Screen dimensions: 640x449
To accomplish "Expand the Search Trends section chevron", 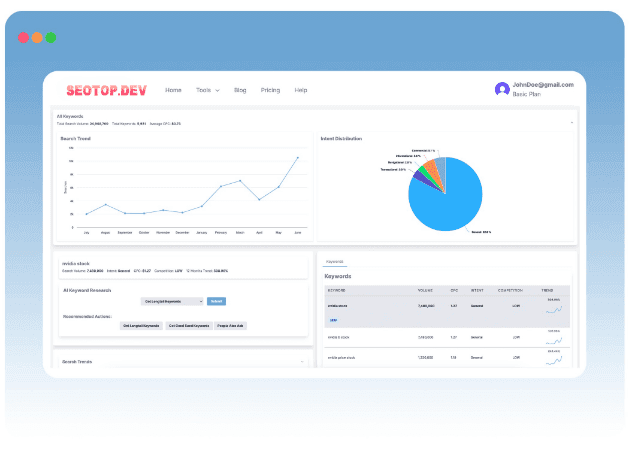I will pos(302,362).
